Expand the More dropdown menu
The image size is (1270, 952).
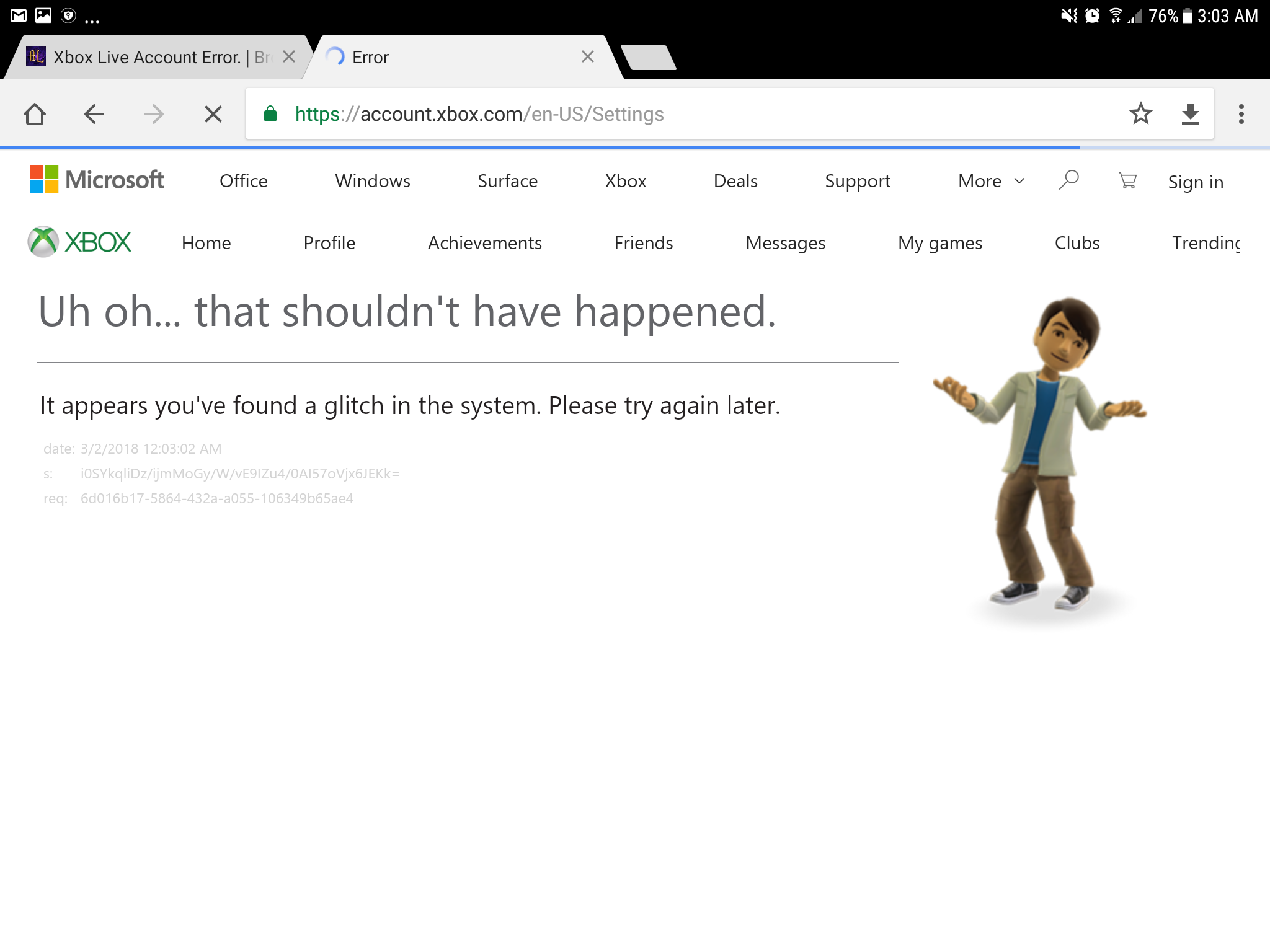[x=991, y=181]
